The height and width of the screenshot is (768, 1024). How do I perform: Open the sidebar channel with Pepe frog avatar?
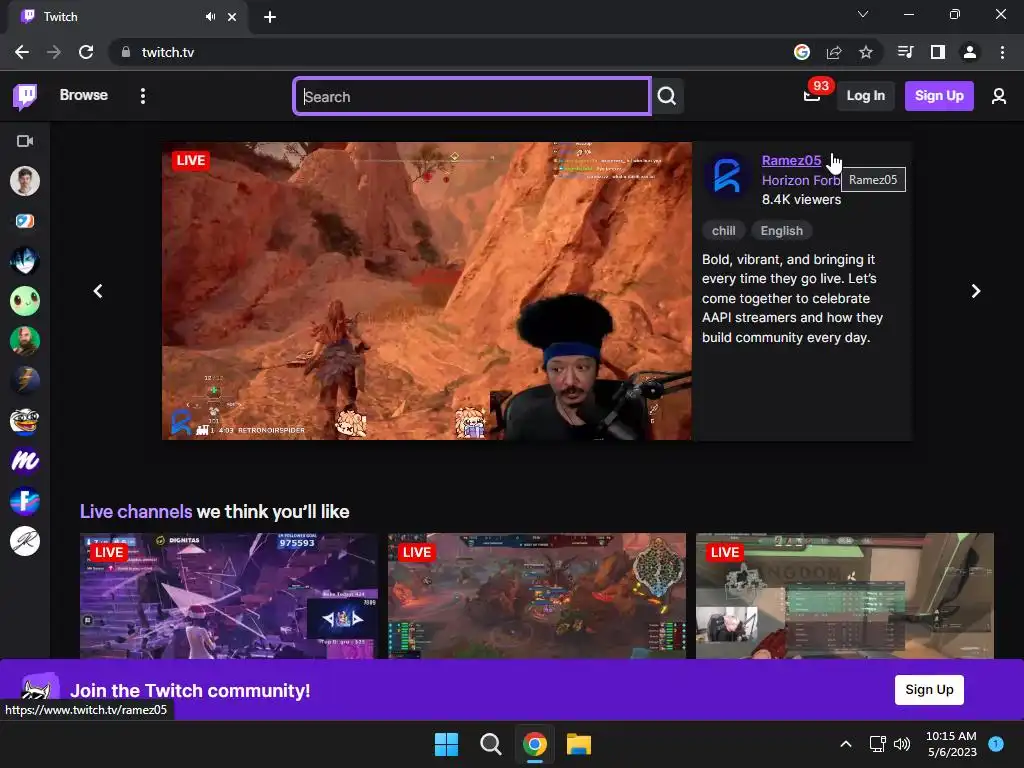25,421
